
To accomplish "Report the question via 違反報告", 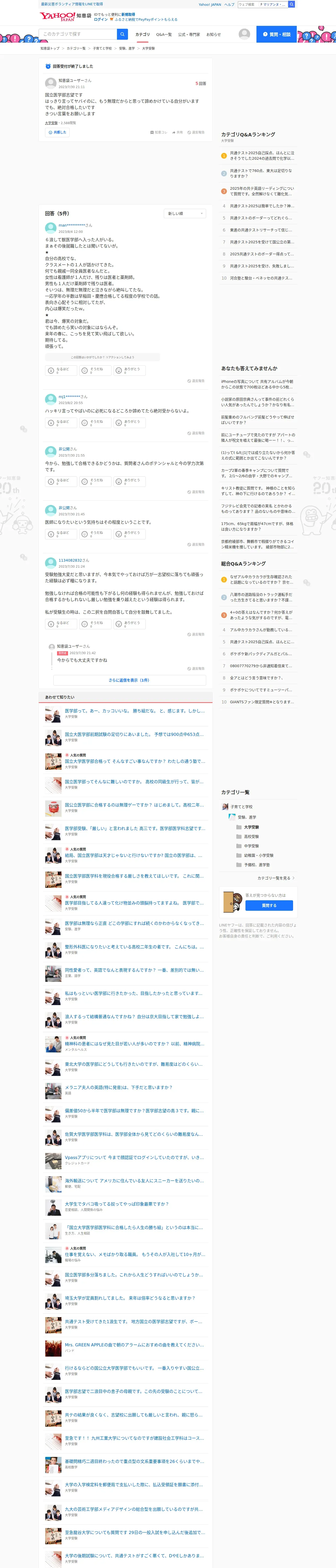I will coord(196,132).
